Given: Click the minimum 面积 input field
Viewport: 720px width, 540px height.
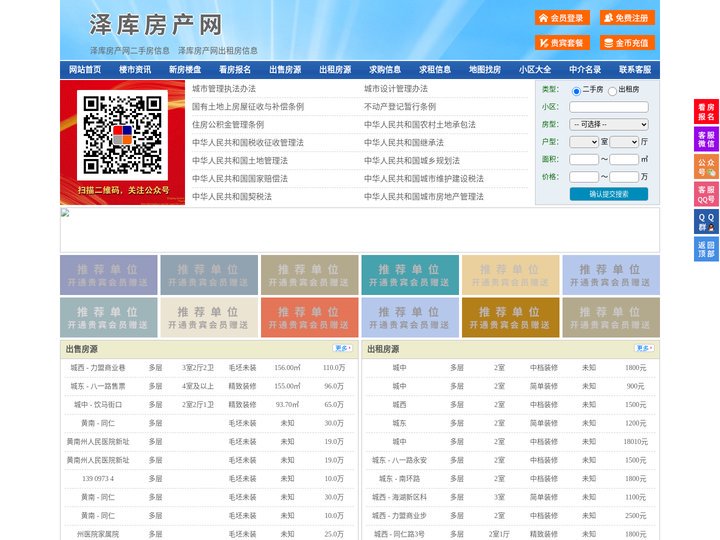Looking at the screenshot, I should [x=584, y=159].
